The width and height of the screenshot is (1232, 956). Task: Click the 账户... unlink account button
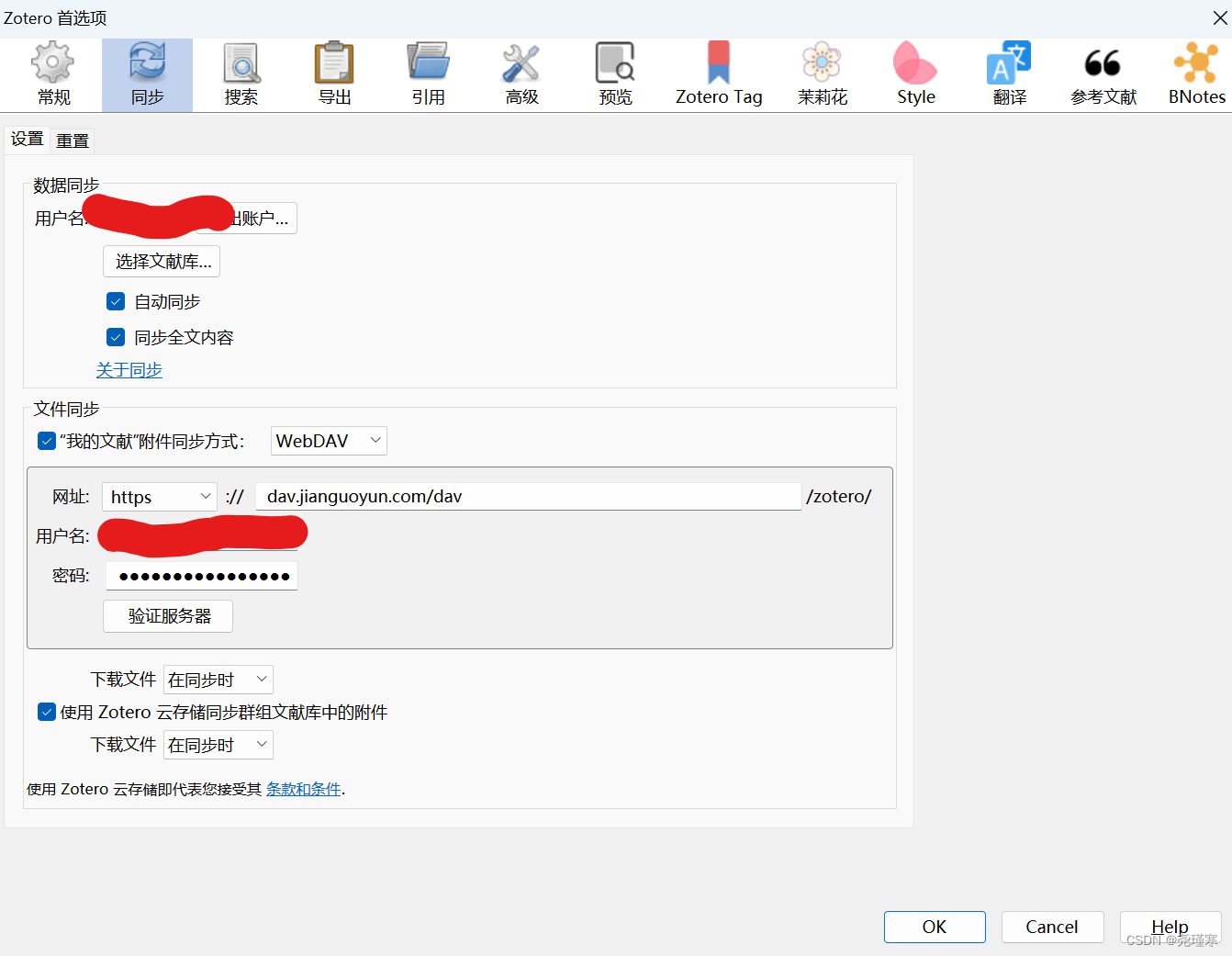pyautogui.click(x=263, y=219)
